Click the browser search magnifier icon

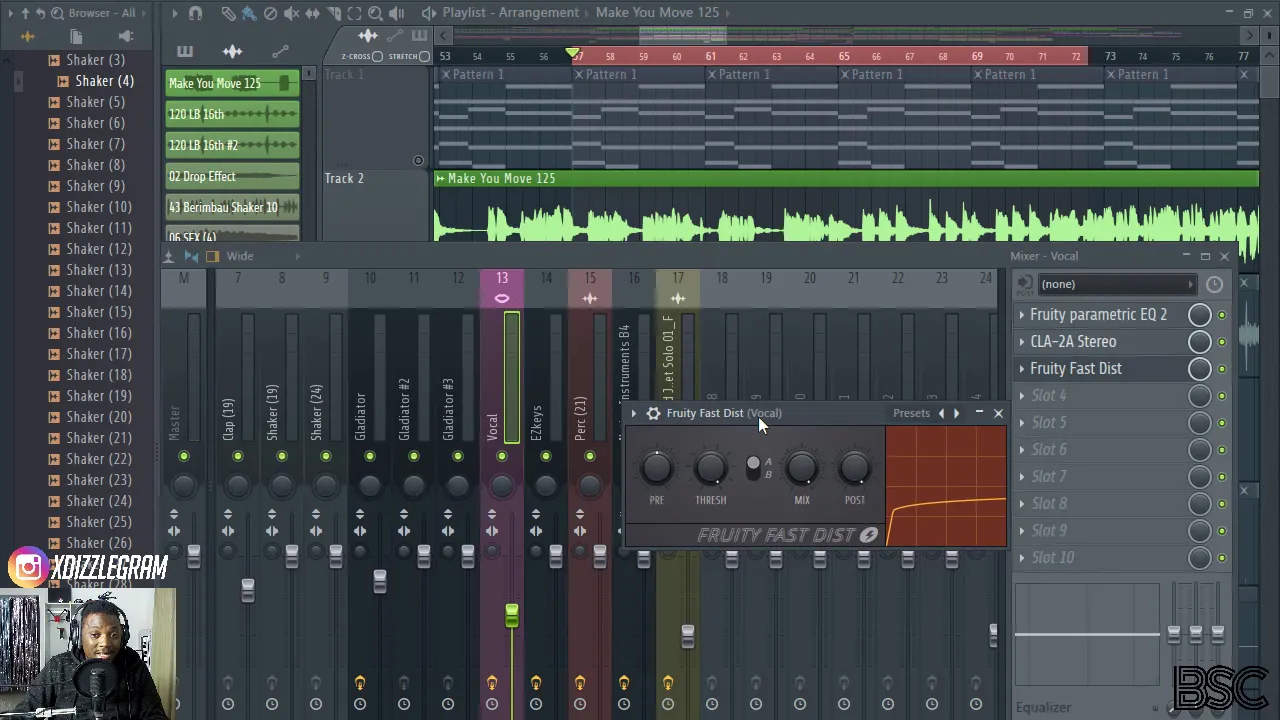coord(57,13)
